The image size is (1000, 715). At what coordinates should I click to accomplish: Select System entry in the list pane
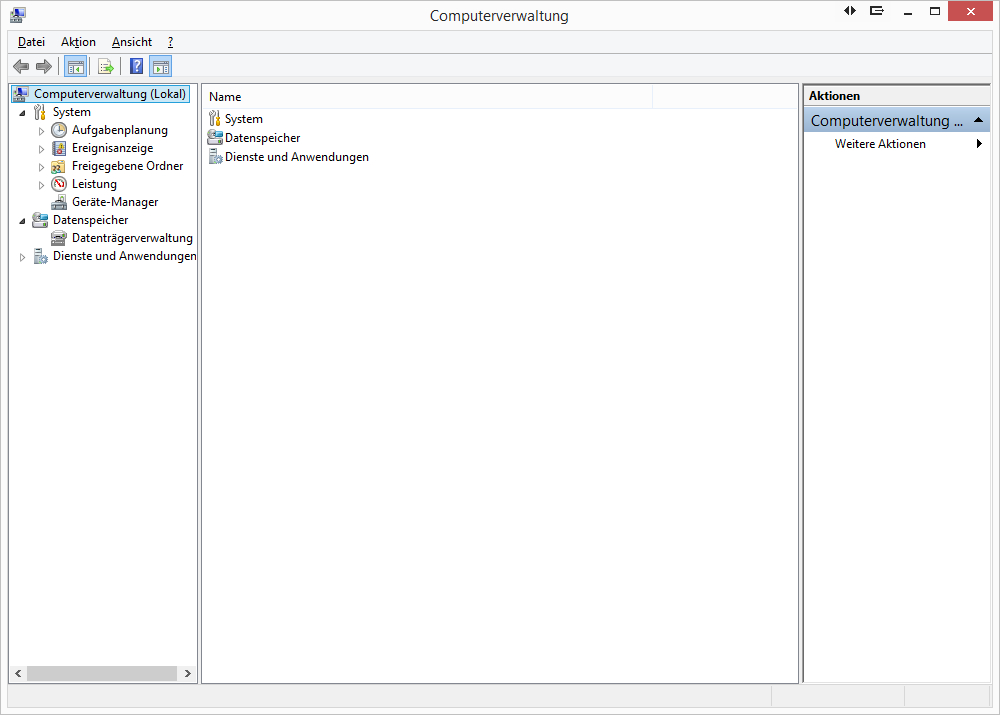click(244, 119)
